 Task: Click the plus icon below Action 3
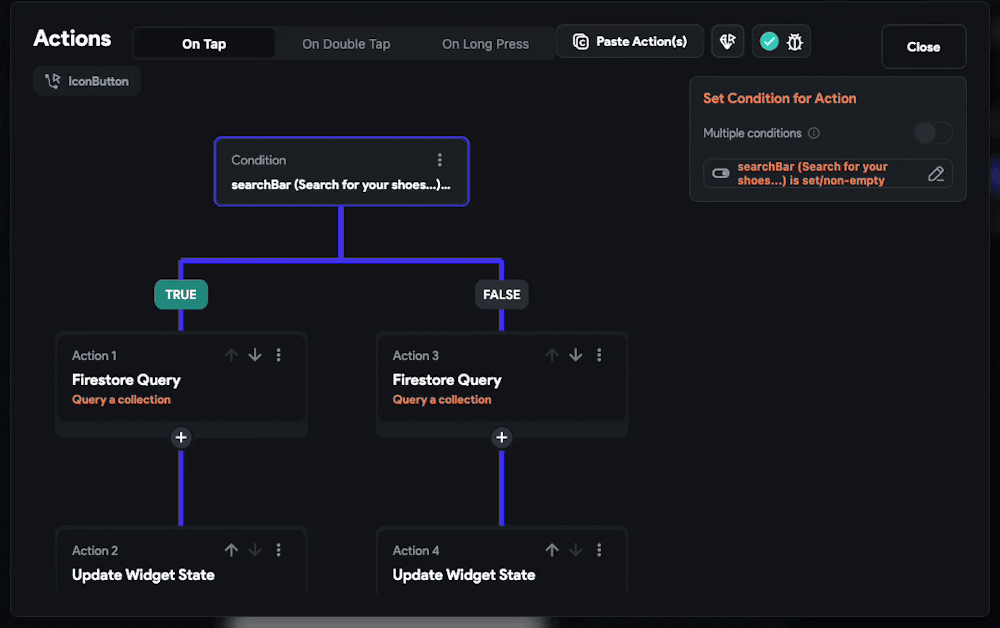tap(501, 437)
